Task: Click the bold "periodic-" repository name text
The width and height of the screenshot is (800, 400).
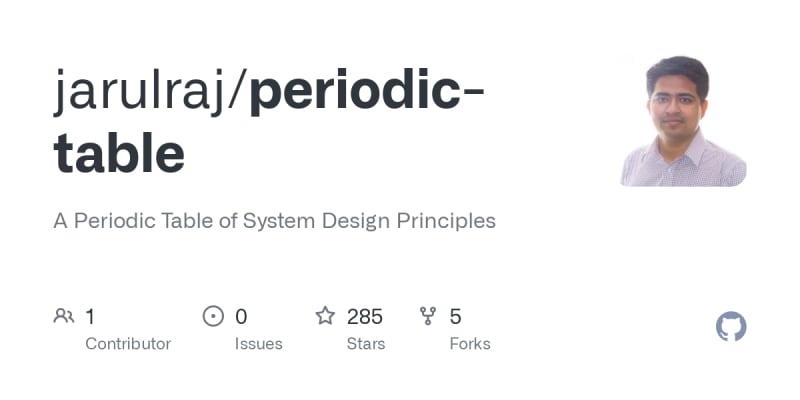Action: [x=366, y=92]
